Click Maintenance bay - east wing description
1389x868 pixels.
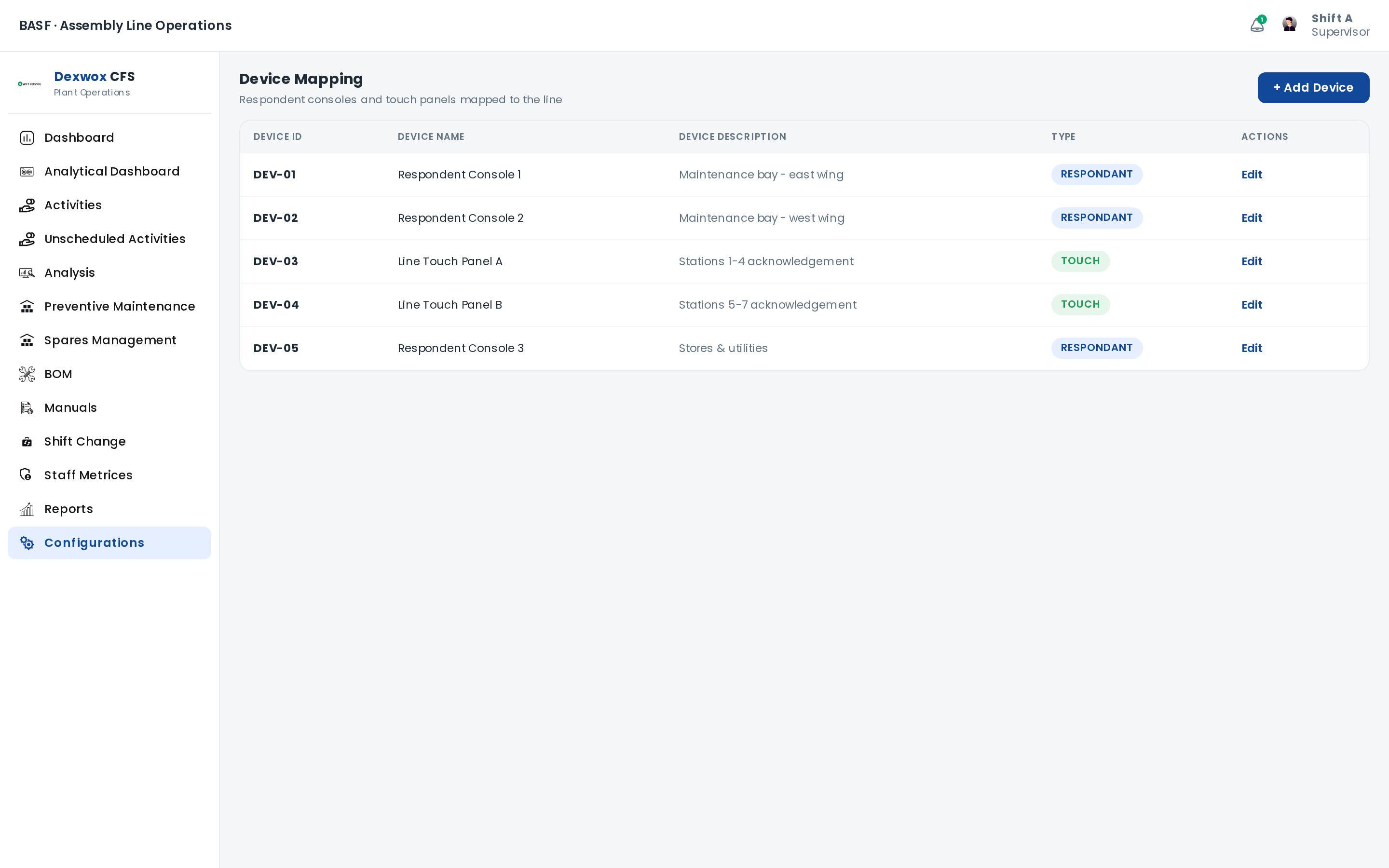[x=761, y=175]
